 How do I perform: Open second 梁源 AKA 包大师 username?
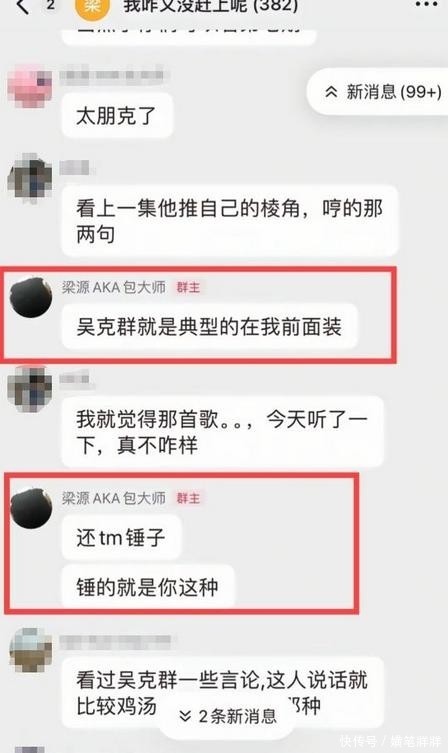pos(113,498)
